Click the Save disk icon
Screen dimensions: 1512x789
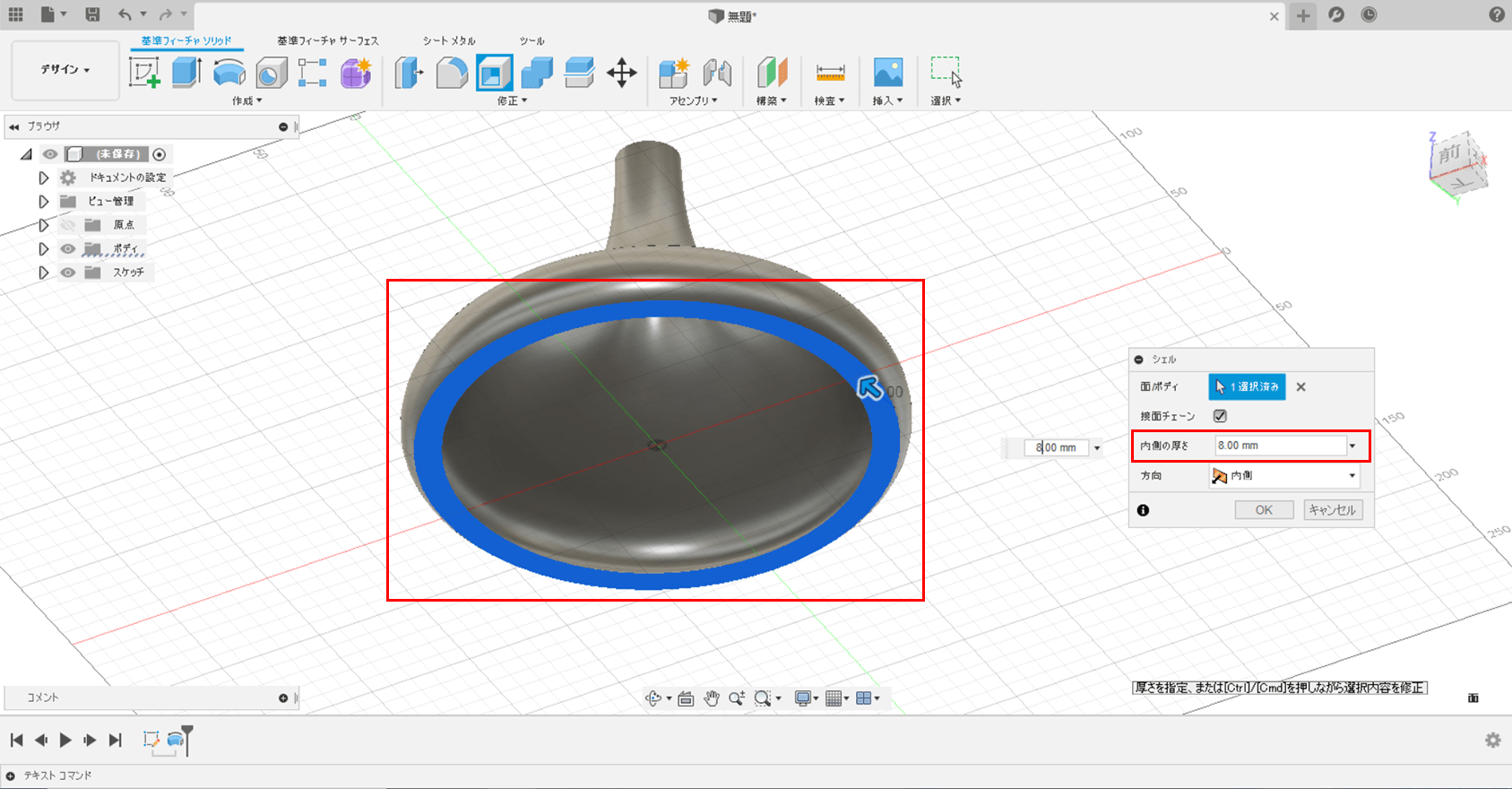click(x=92, y=14)
